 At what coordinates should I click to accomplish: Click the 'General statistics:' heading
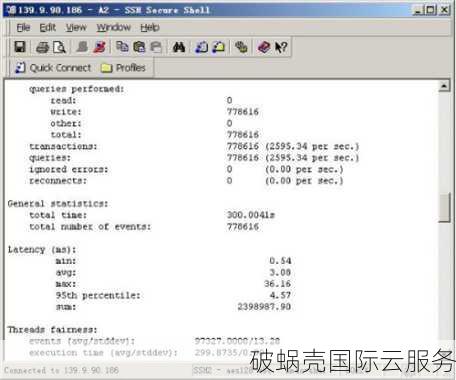58,204
